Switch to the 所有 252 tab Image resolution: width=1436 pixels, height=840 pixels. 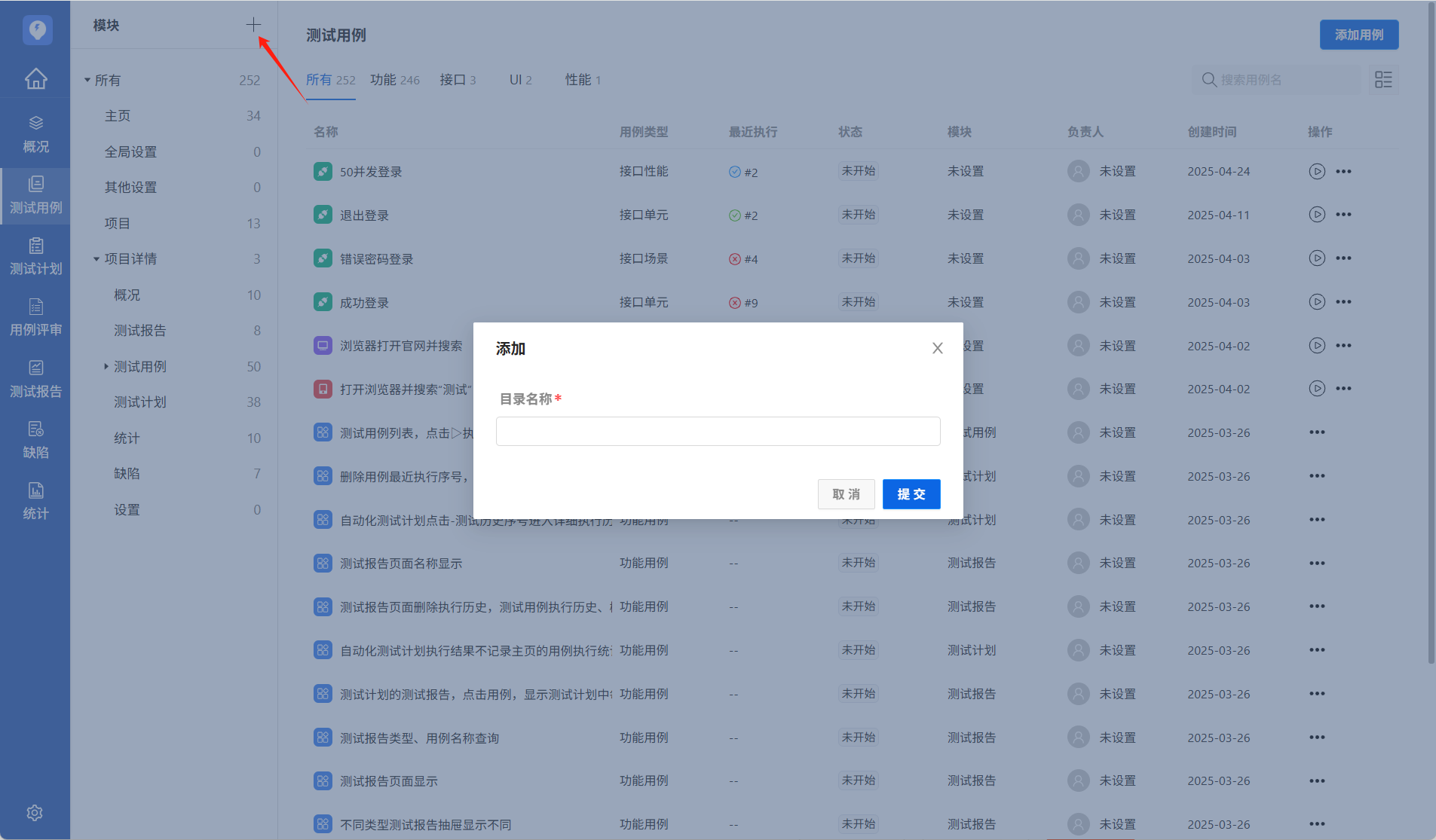330,80
